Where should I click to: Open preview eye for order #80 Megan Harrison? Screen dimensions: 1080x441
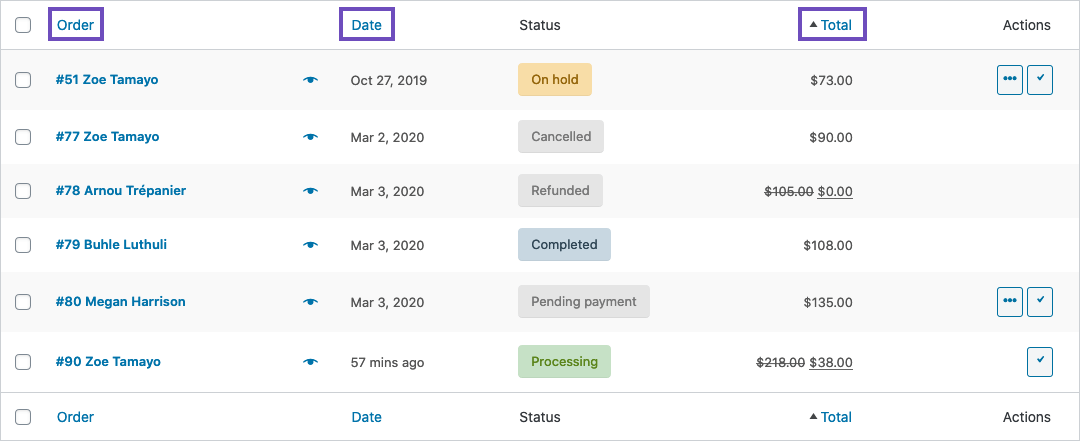[310, 301]
